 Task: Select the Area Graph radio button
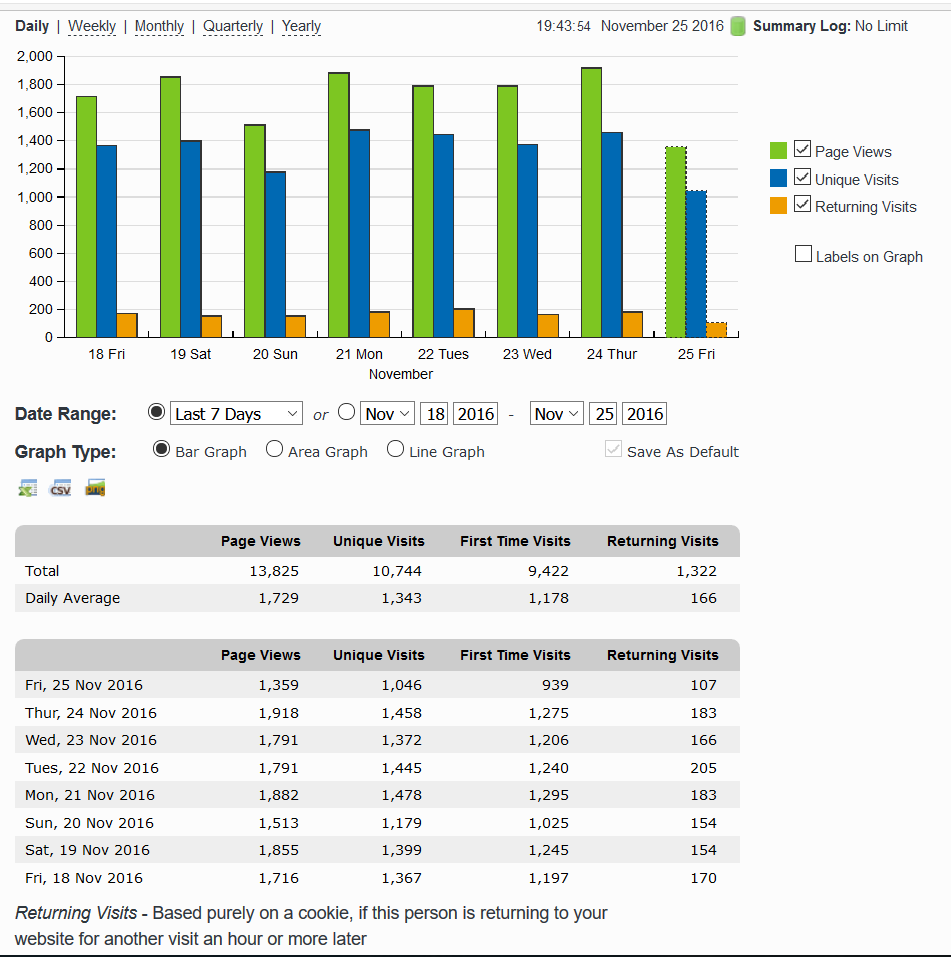point(274,450)
